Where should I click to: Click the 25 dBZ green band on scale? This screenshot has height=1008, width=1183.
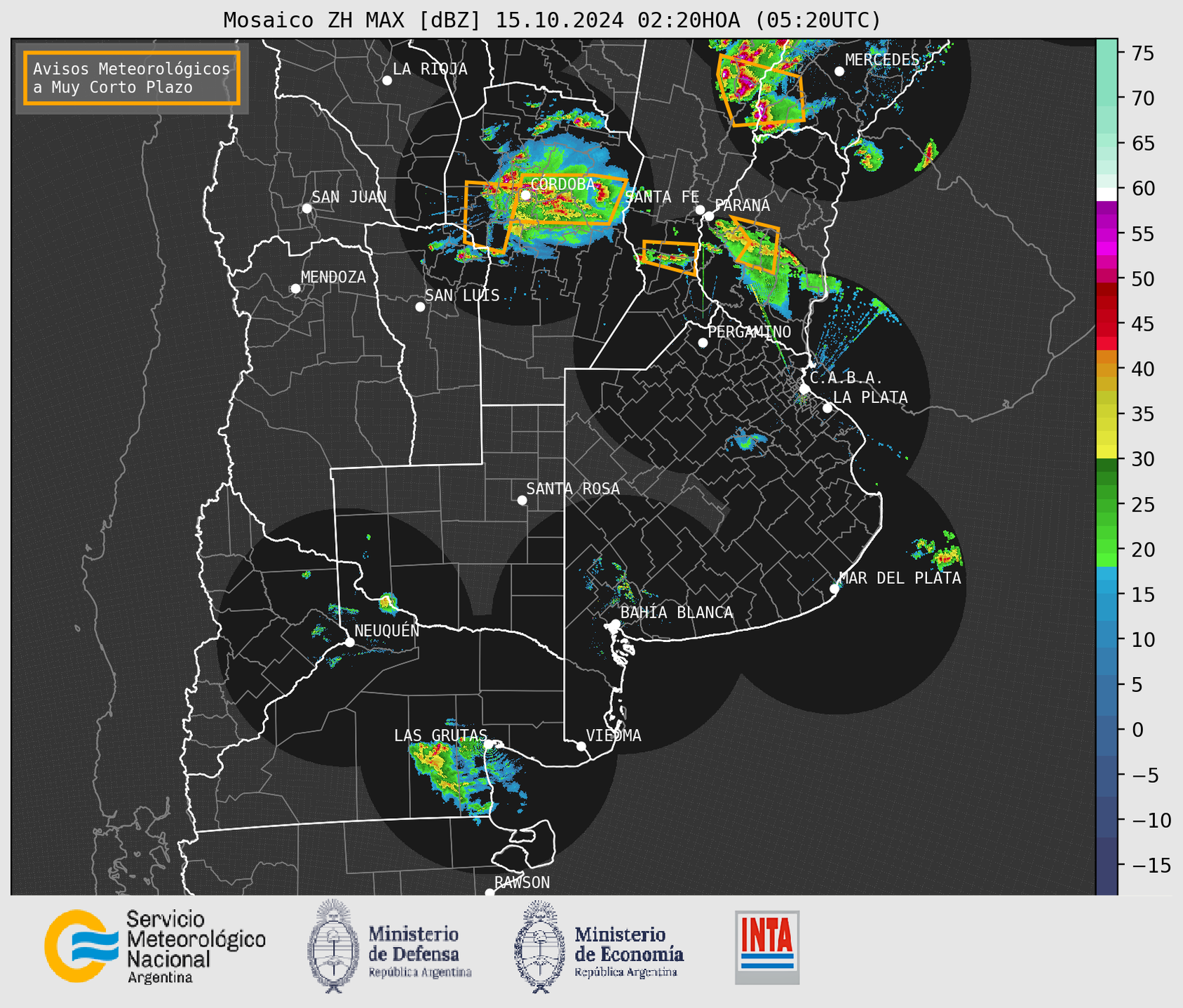pyautogui.click(x=1107, y=505)
